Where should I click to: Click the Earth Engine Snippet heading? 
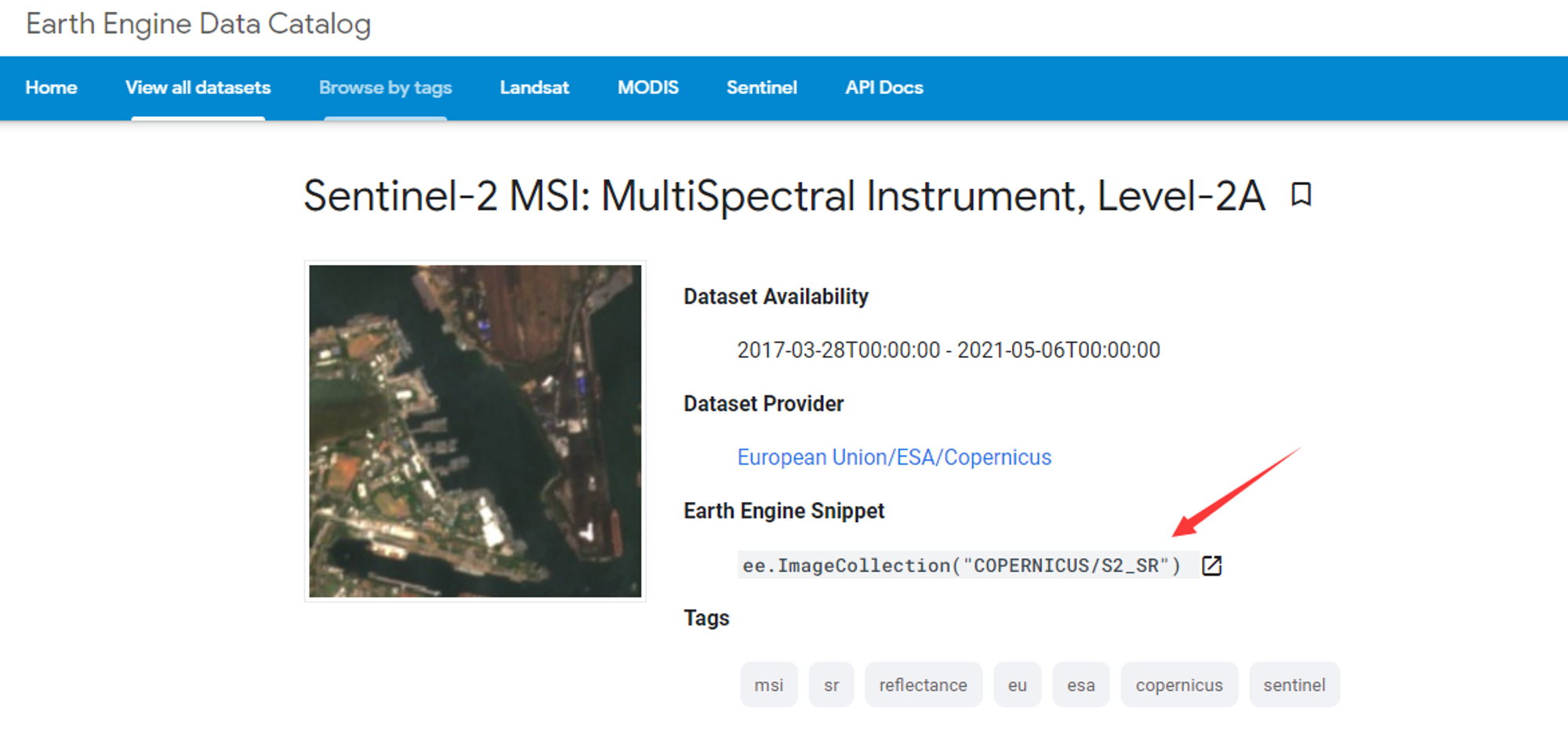pos(784,511)
